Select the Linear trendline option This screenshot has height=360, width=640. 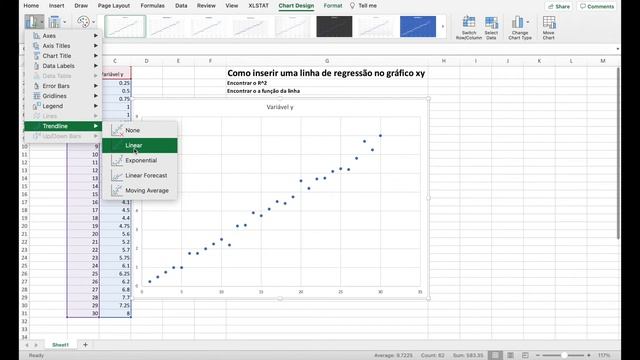(x=140, y=145)
